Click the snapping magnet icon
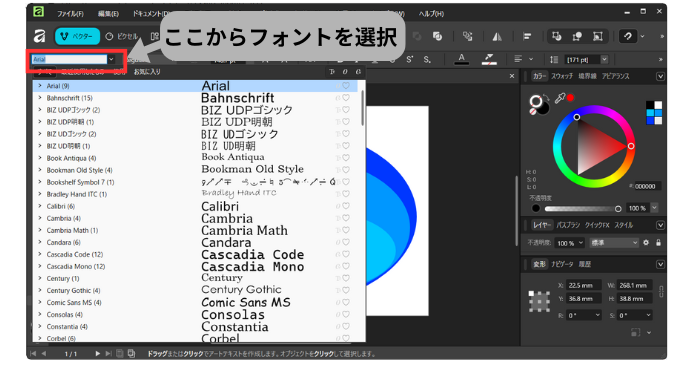 pyautogui.click(x=628, y=36)
